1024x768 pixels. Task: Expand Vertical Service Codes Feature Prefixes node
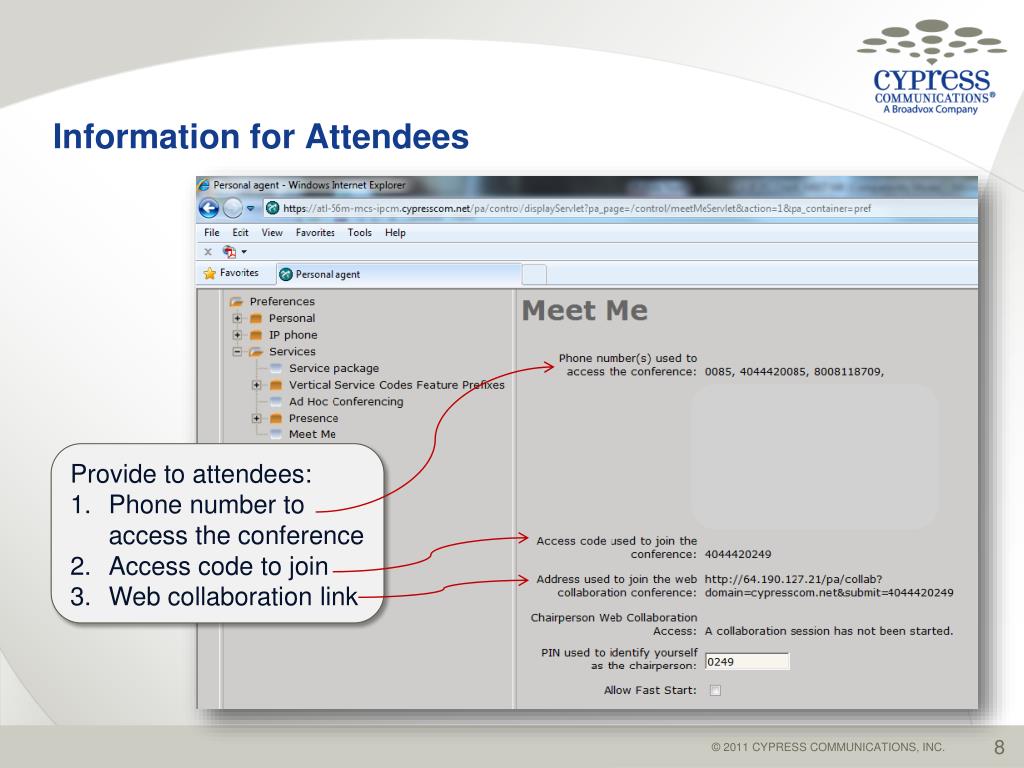click(x=257, y=385)
